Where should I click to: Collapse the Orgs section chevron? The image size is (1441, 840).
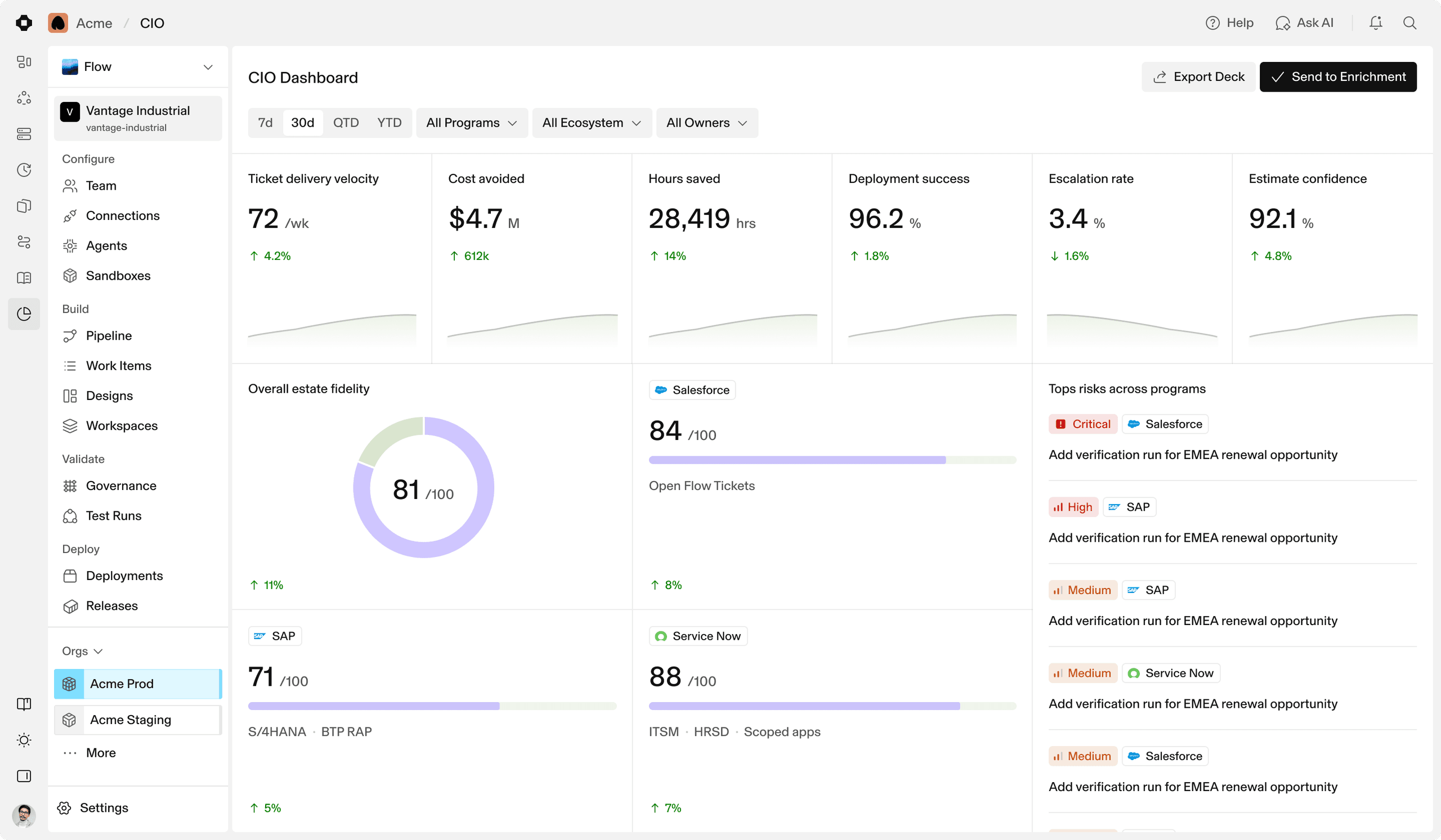(x=98, y=652)
